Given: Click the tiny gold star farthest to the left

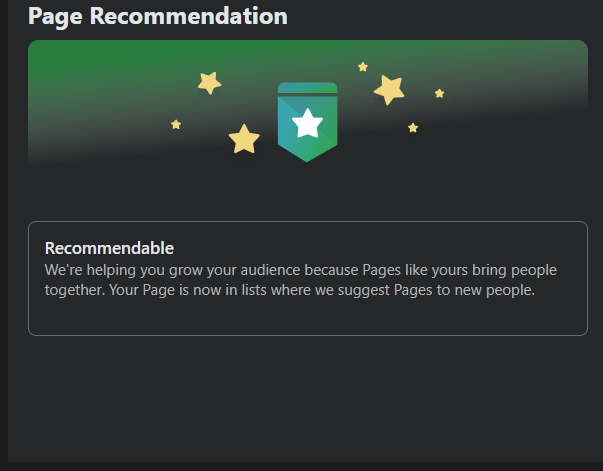Looking at the screenshot, I should pyautogui.click(x=176, y=125).
